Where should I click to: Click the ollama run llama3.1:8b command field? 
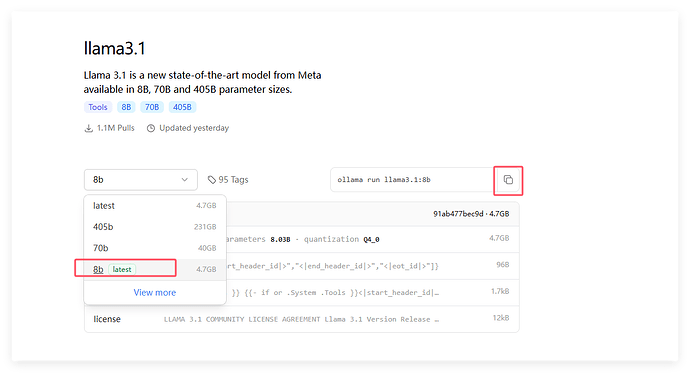pyautogui.click(x=412, y=180)
